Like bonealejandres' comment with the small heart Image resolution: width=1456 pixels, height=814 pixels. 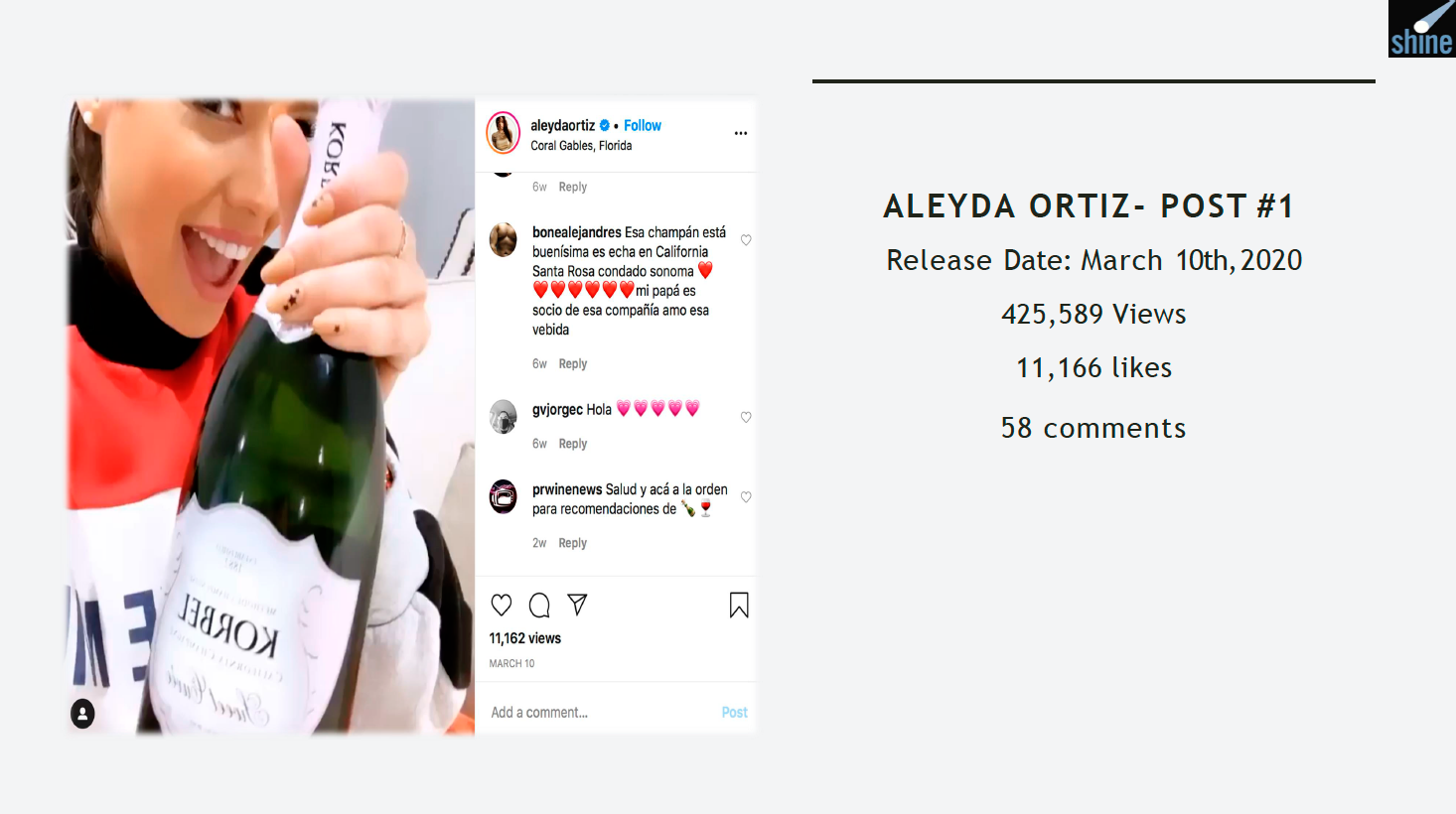tap(746, 240)
